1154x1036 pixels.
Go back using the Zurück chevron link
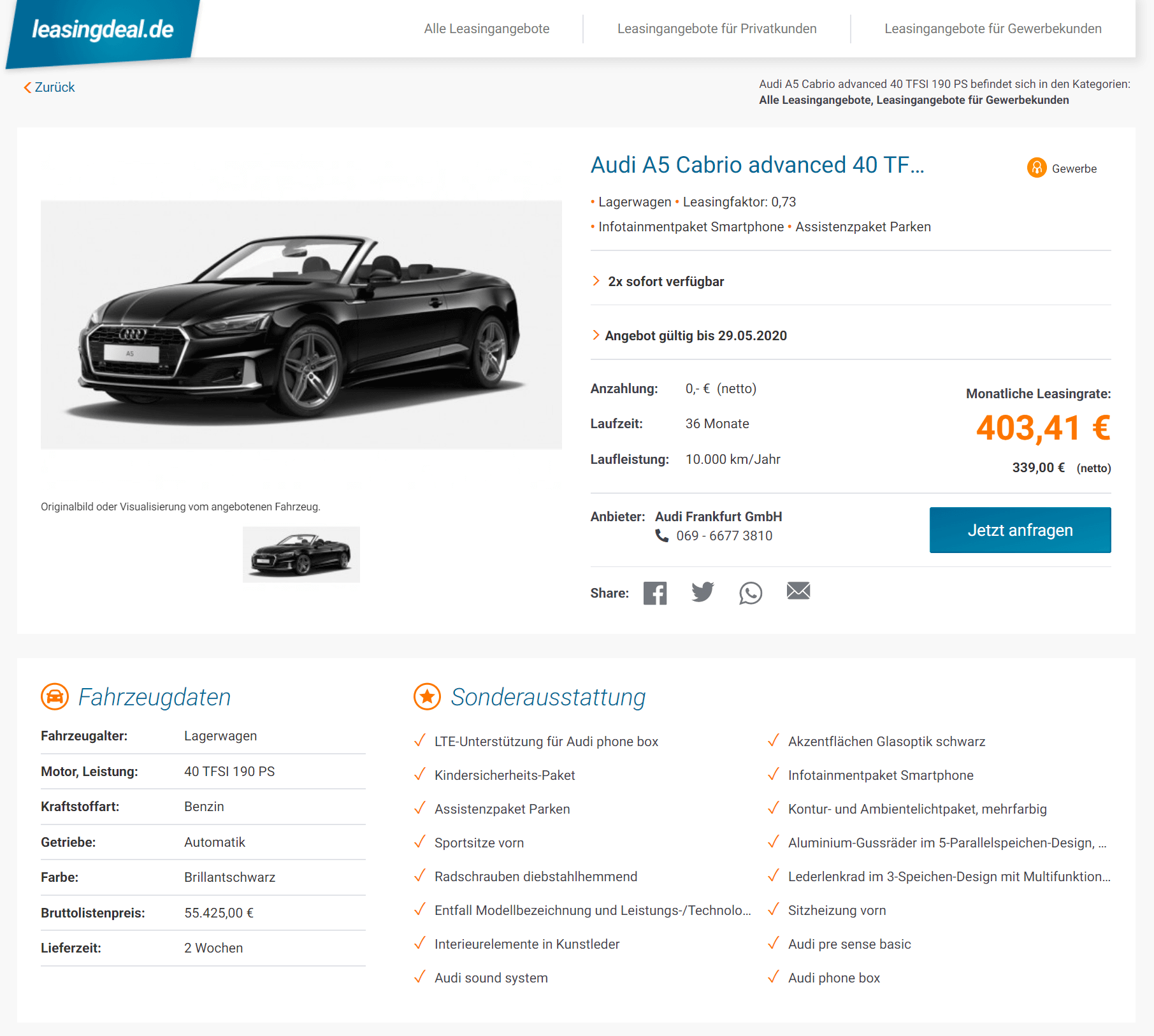[50, 87]
